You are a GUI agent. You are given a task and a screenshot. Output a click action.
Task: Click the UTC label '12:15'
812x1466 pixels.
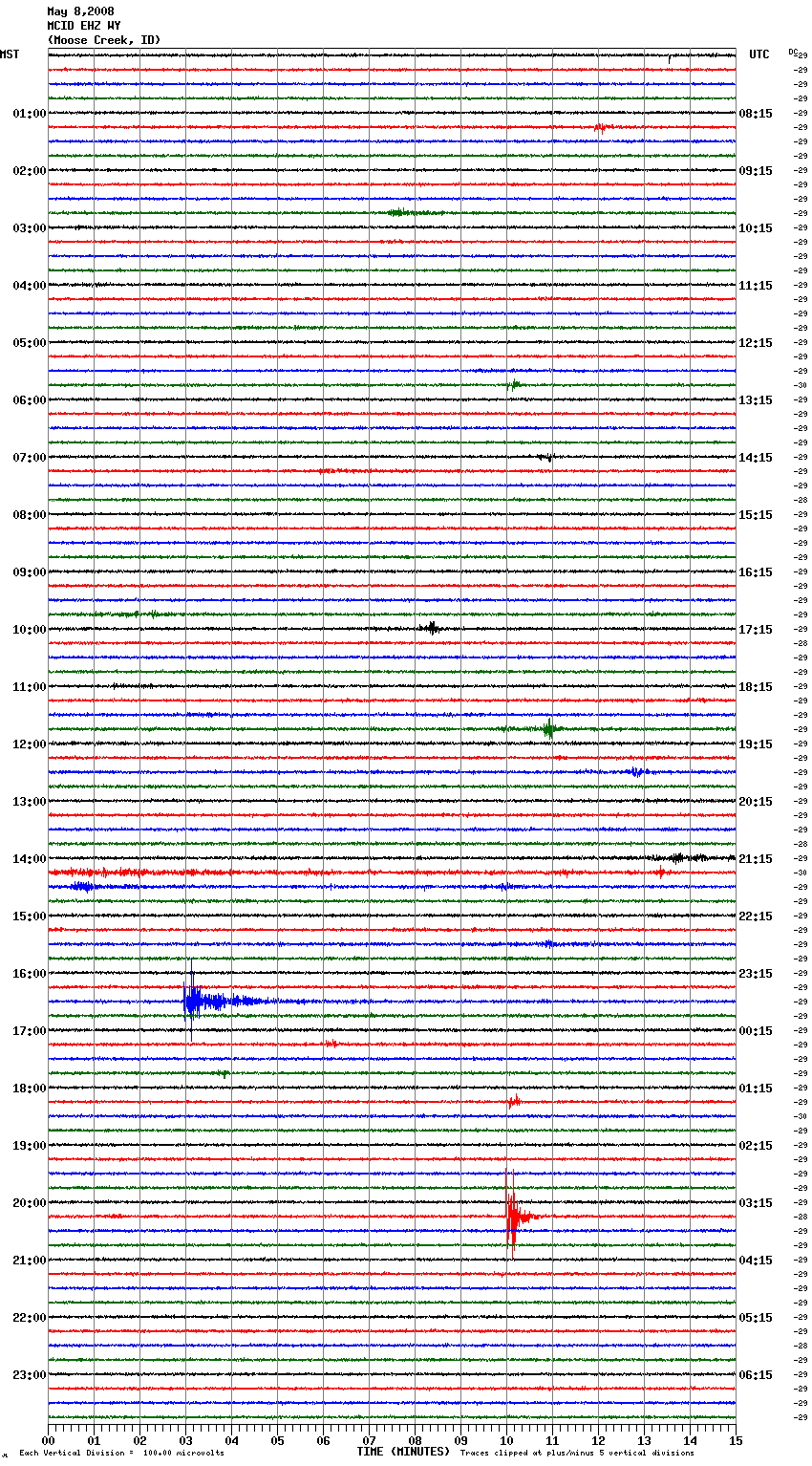[x=756, y=343]
